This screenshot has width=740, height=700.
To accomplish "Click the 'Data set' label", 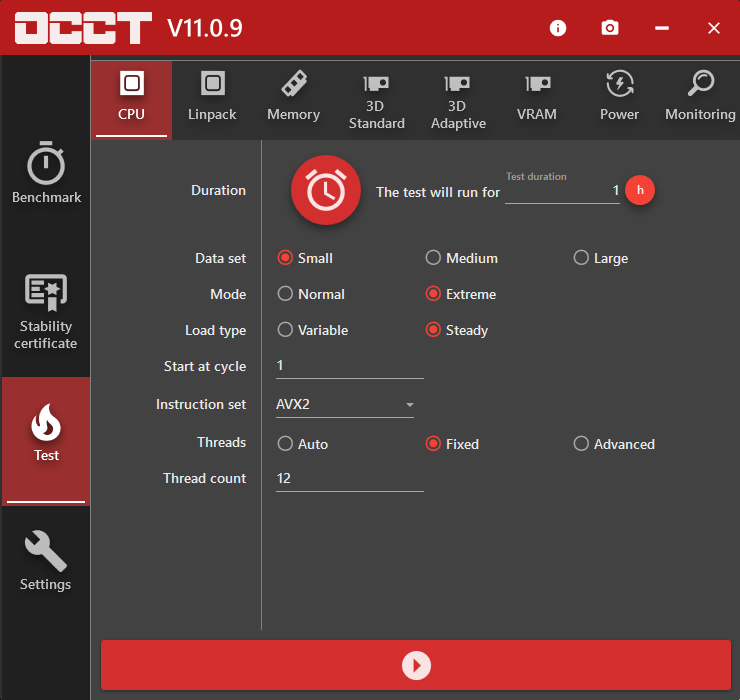I will point(220,258).
